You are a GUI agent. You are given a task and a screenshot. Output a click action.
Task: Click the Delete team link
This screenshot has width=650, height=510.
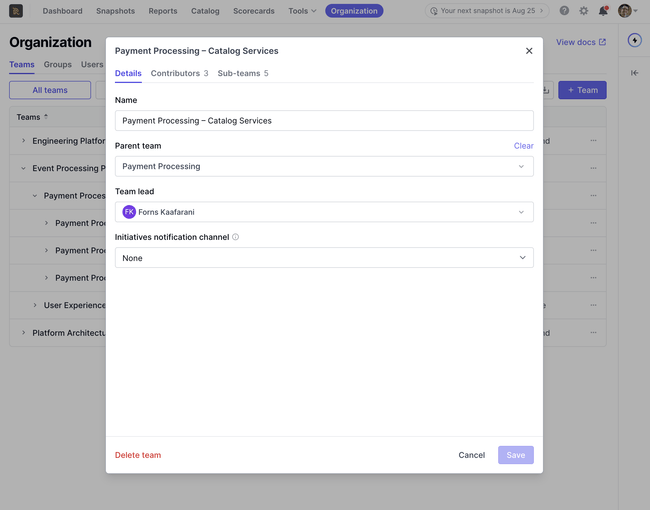click(138, 455)
